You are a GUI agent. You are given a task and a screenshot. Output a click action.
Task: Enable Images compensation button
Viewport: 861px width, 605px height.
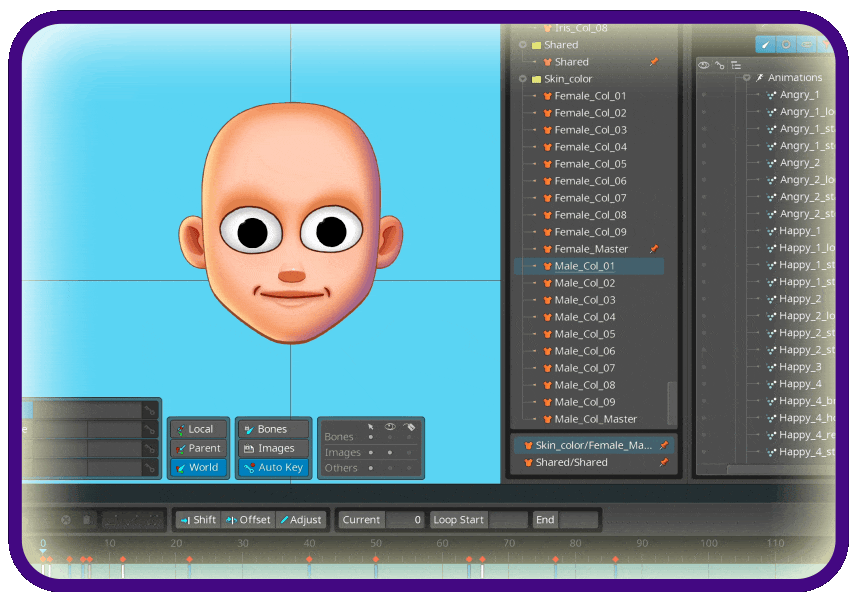(x=273, y=449)
